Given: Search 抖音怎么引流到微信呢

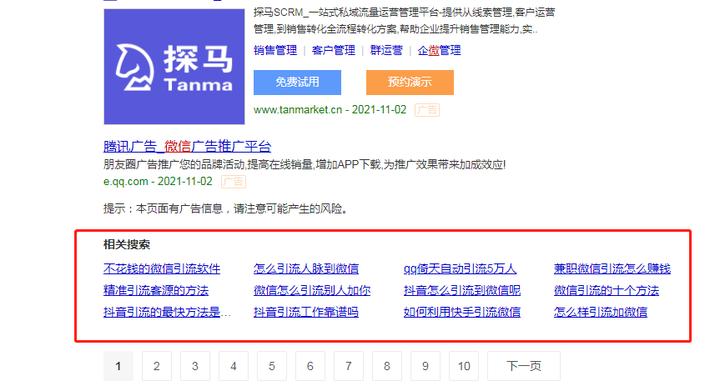Looking at the screenshot, I should coord(462,290).
